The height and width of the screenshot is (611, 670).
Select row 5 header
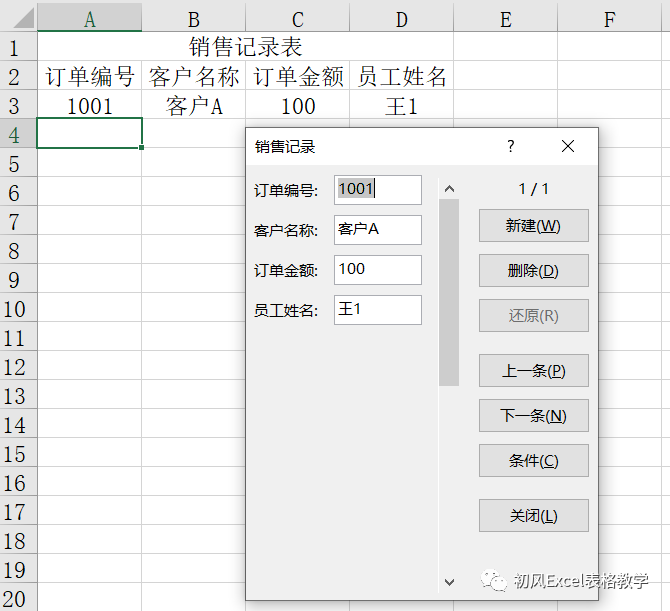[18, 163]
